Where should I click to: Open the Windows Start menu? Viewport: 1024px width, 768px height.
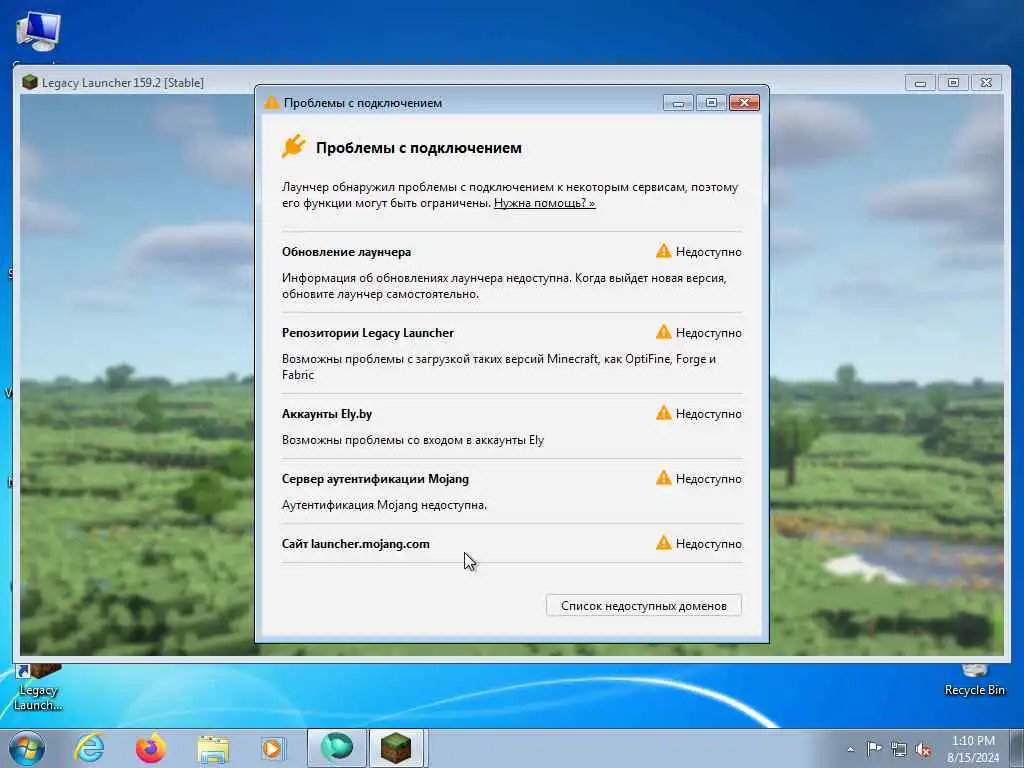pyautogui.click(x=27, y=748)
